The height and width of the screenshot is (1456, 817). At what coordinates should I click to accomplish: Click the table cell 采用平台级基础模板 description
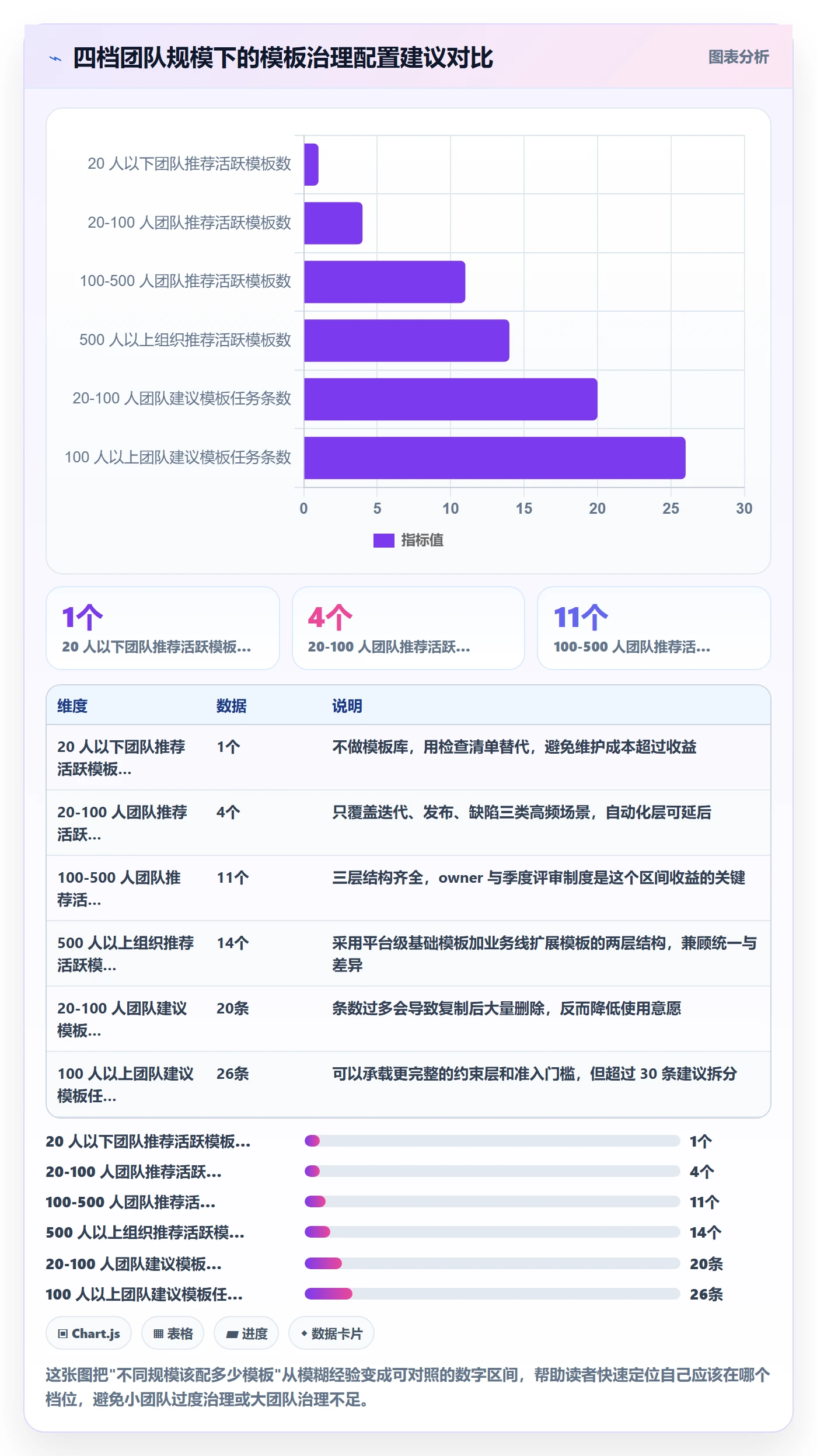[x=544, y=954]
